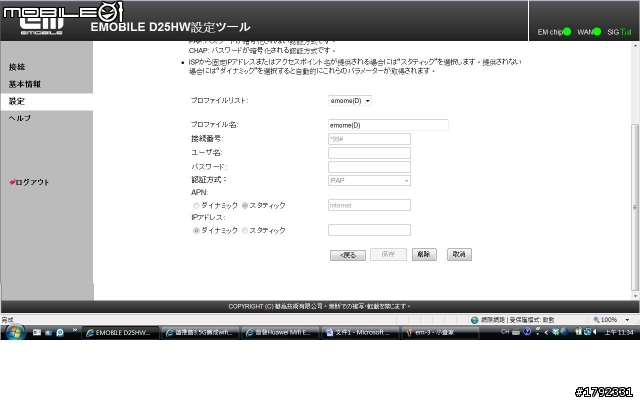Click the volume speaker tray icon
This screenshot has height=400, width=640.
click(x=595, y=332)
